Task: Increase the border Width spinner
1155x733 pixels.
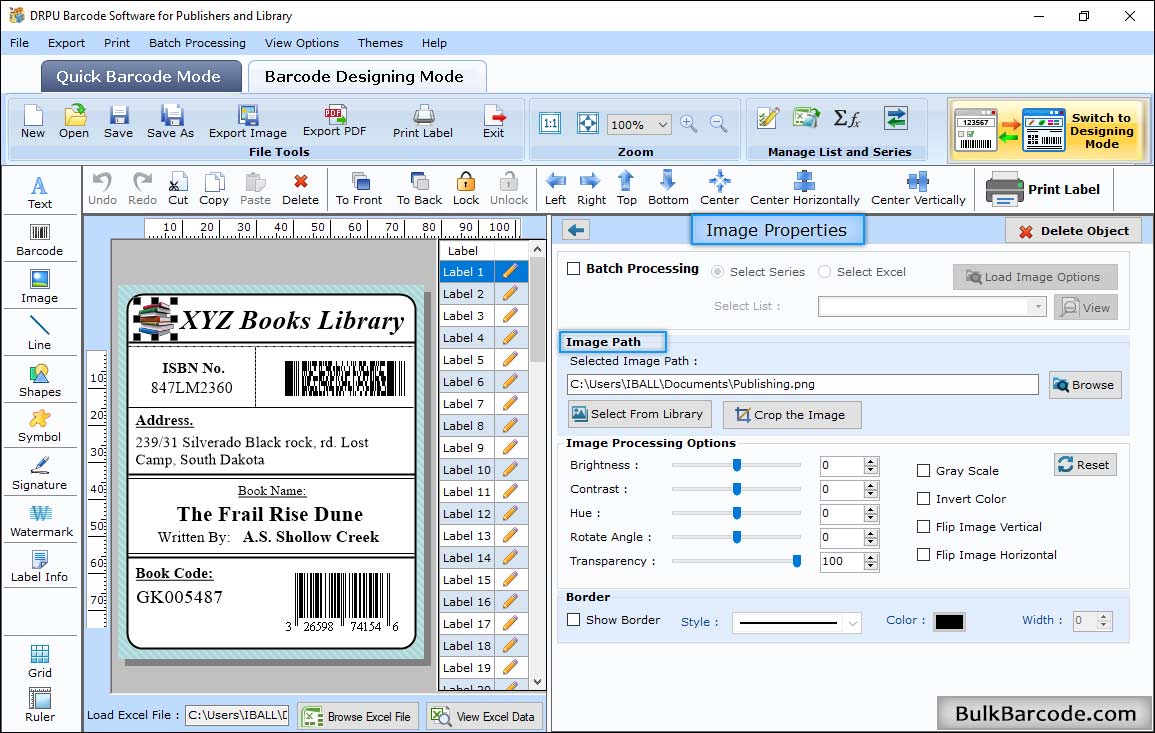Action: 1103,617
